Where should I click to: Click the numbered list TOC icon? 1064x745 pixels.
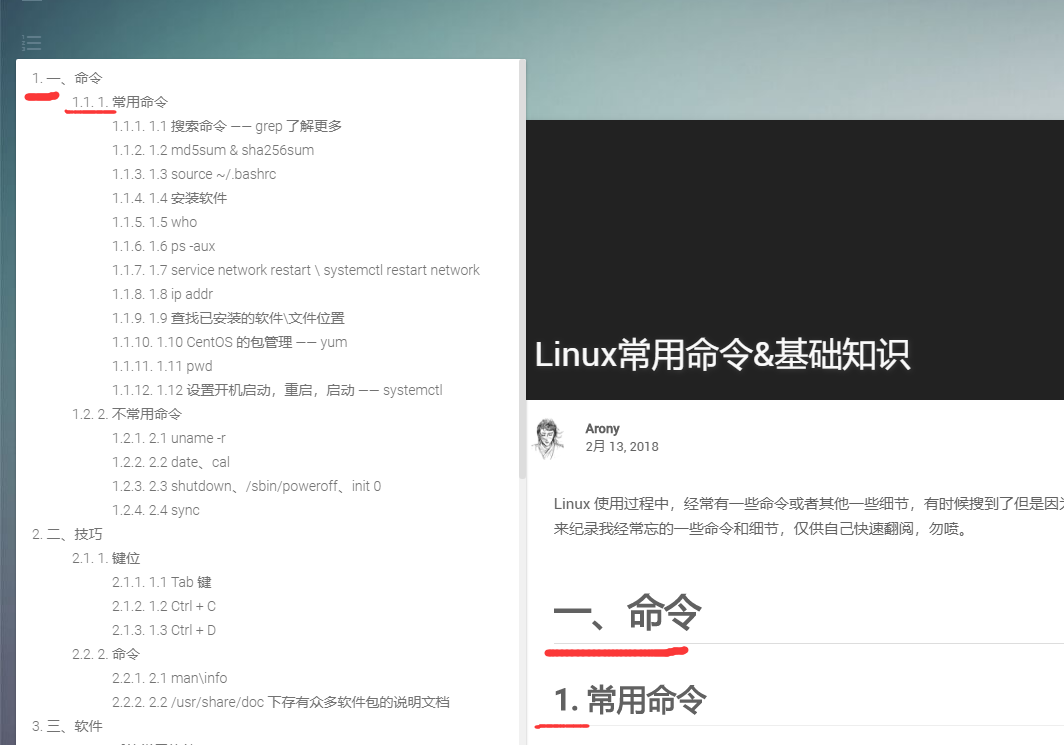click(31, 43)
